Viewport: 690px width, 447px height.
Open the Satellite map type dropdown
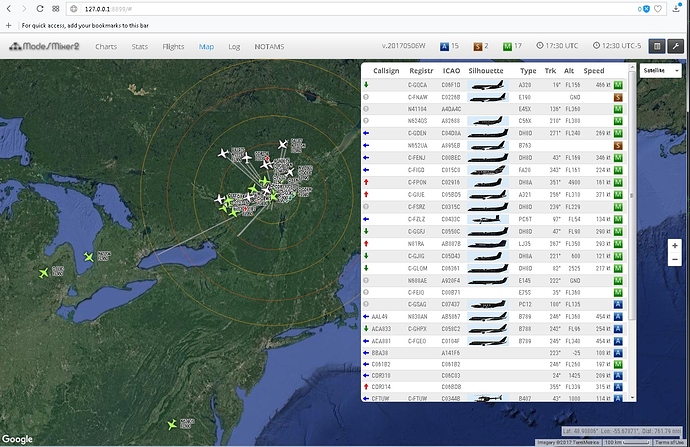pyautogui.click(x=661, y=72)
